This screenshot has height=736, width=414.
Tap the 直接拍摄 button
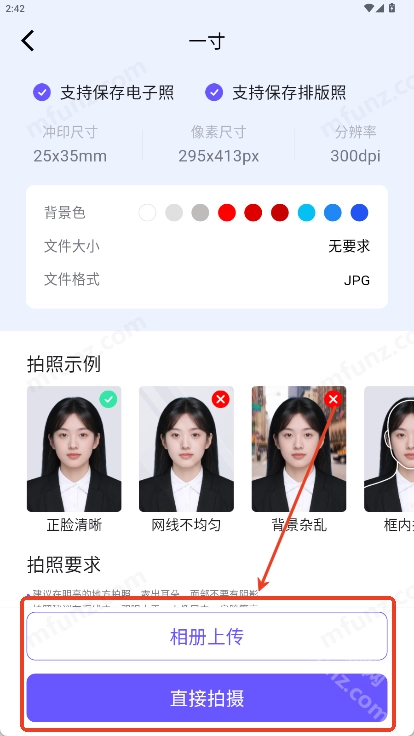pyautogui.click(x=207, y=698)
